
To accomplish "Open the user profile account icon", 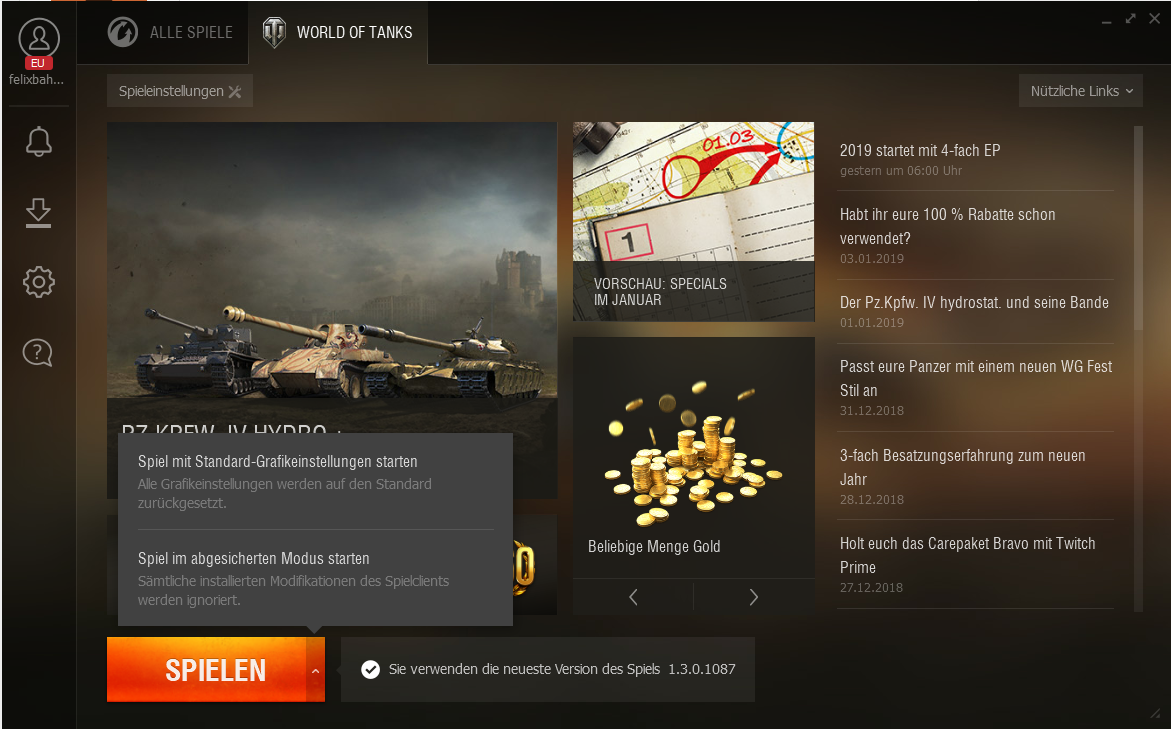I will coord(39,38).
